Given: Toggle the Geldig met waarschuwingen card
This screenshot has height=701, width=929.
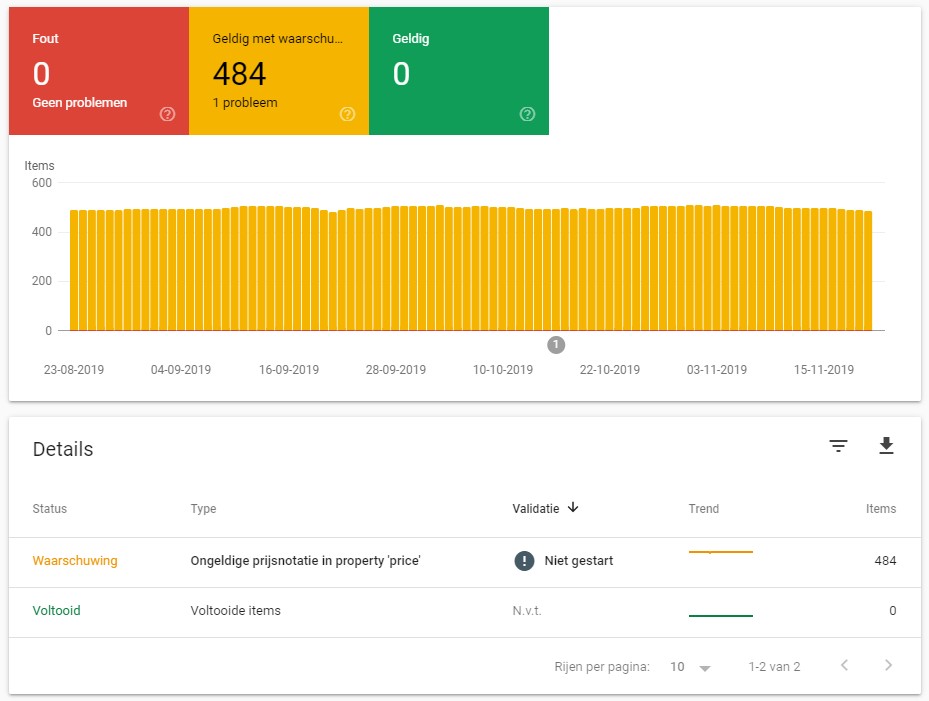Looking at the screenshot, I should (x=278, y=70).
